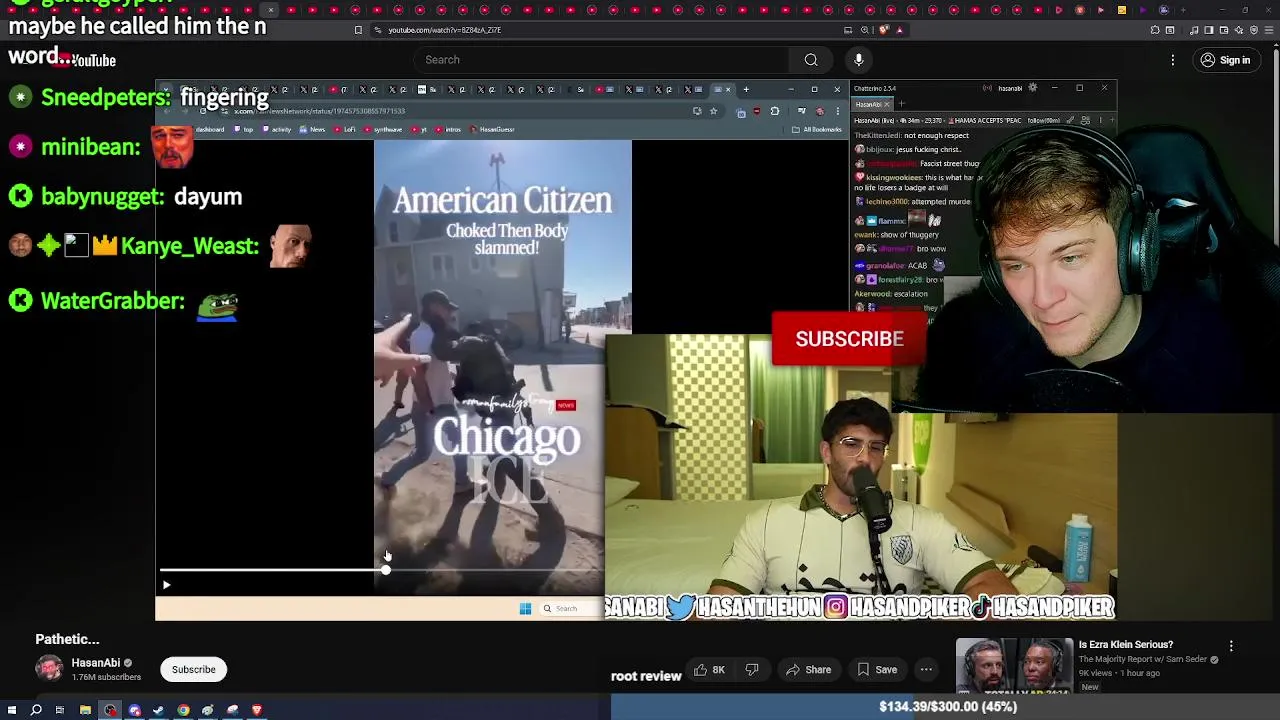Viewport: 1280px width, 720px height.
Task: Open Task View on the taskbar
Action: click(x=60, y=710)
